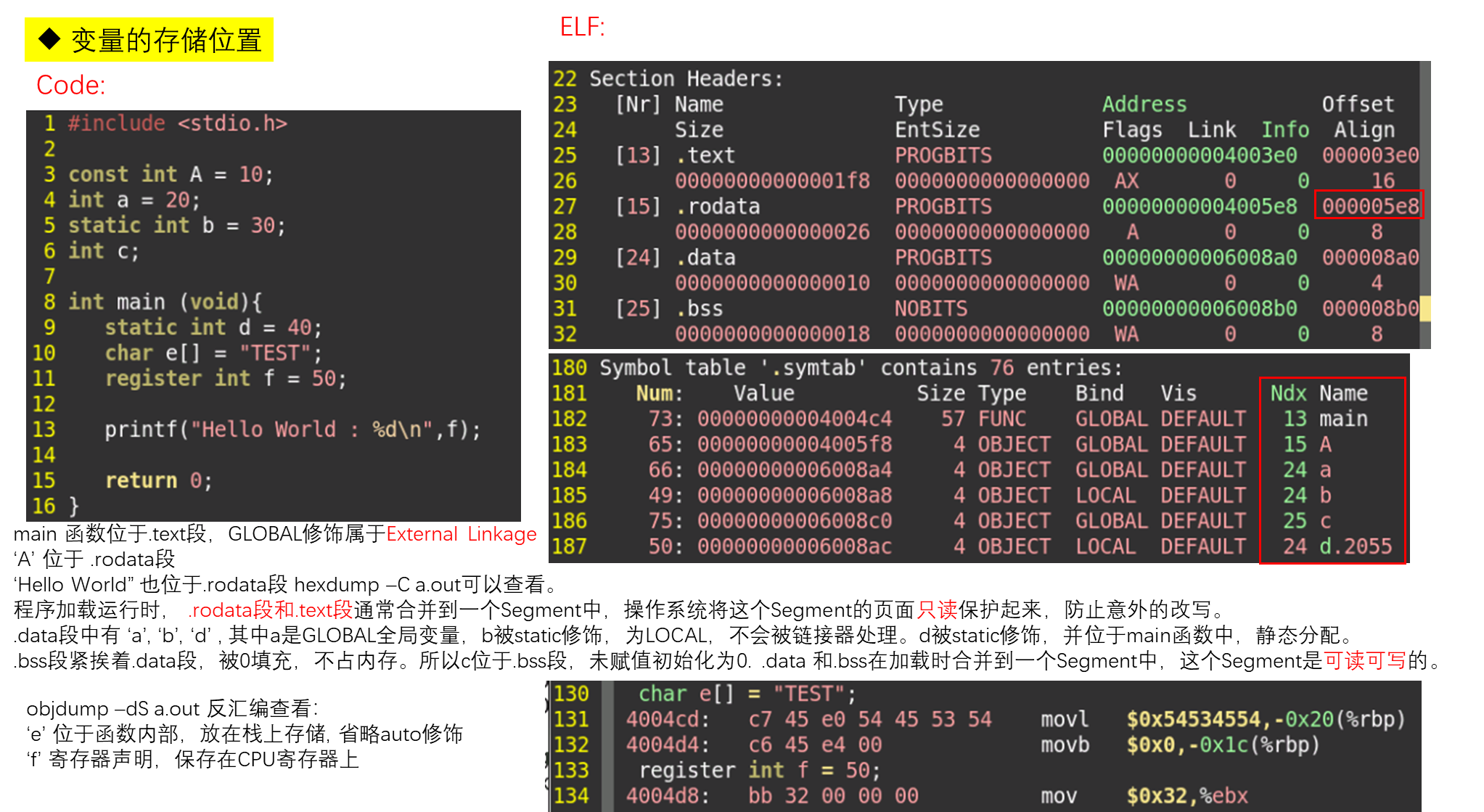
Task: Click the disassembly address '4004d8:'
Action: click(x=668, y=796)
